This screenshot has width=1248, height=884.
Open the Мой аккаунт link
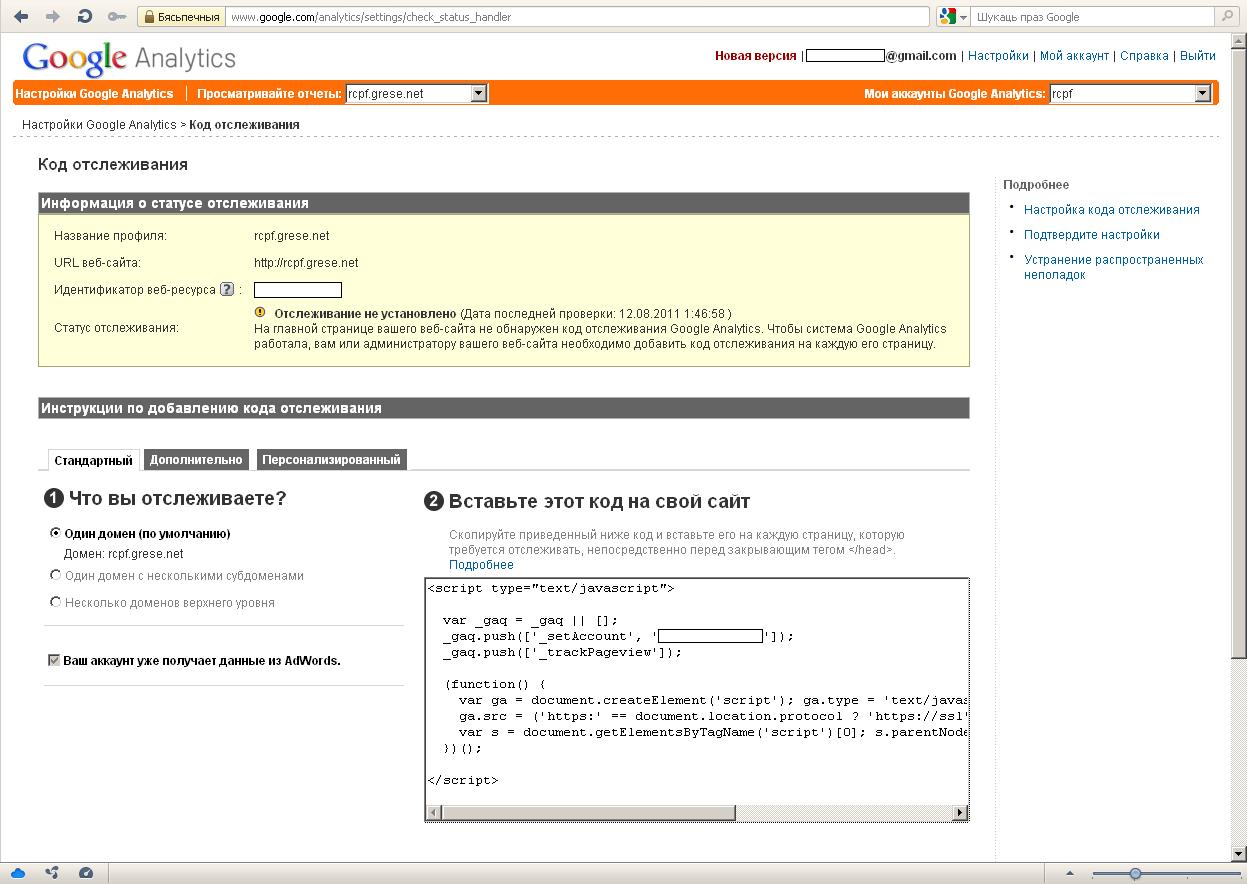point(1074,56)
